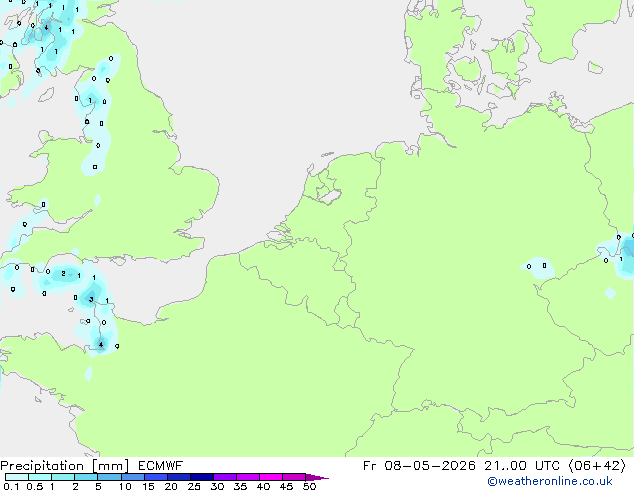Click the 2 mm value south of England
634x490 pixels.
(x=63, y=274)
